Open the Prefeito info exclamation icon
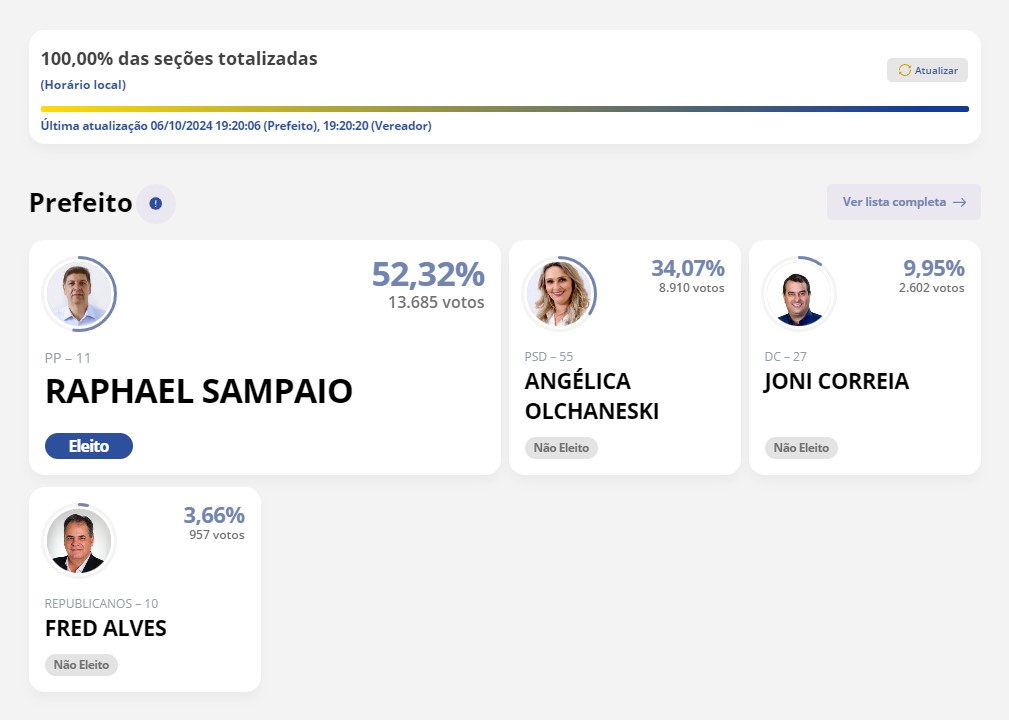1009x720 pixels. [x=156, y=203]
